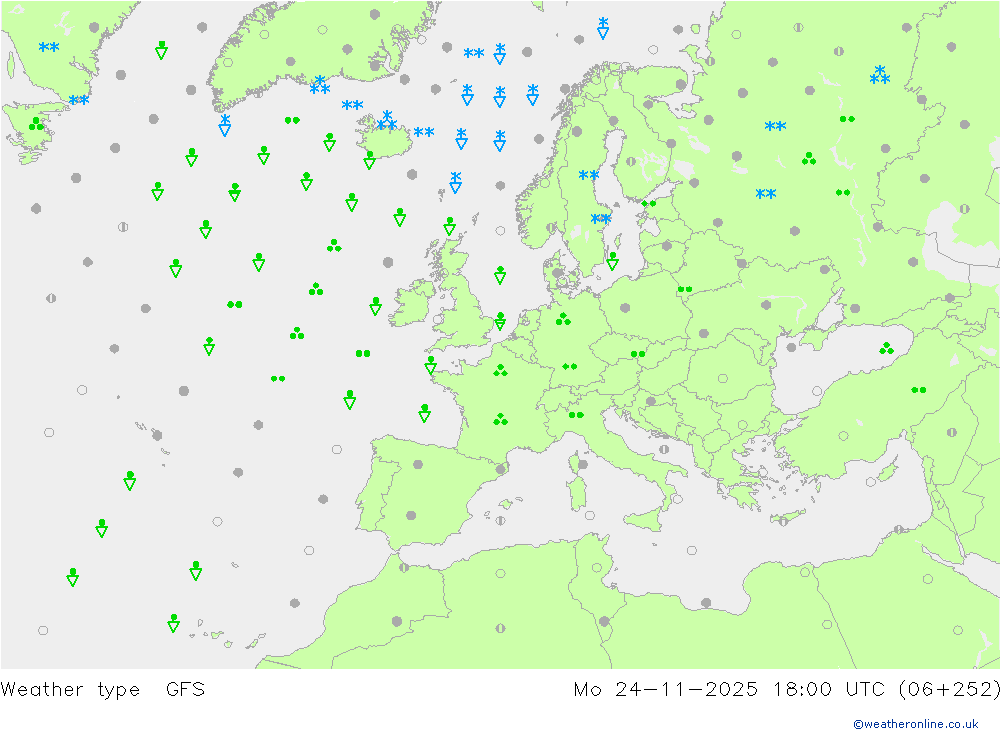Select the triple rain symbol on the eastern Black Sea
This screenshot has width=1000, height=733.
click(886, 348)
